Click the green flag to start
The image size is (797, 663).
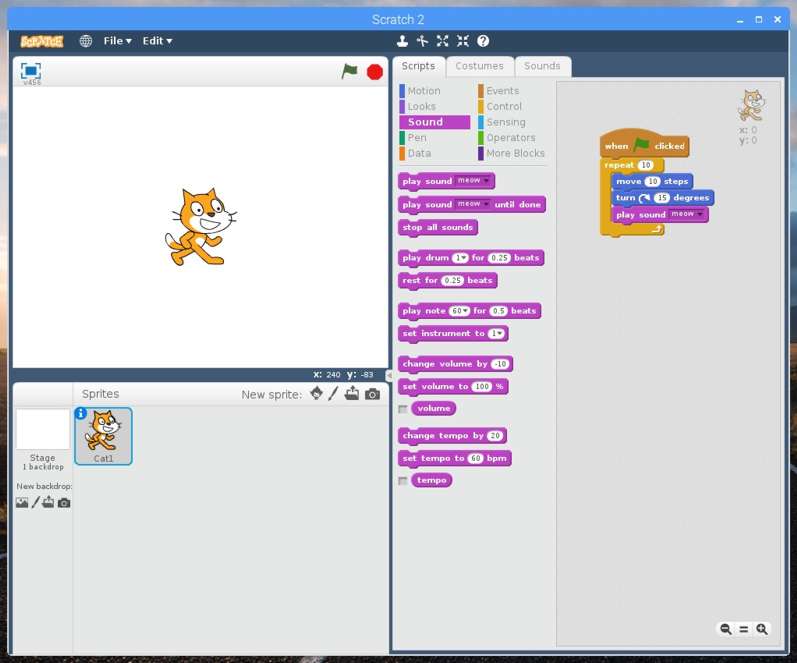point(349,72)
